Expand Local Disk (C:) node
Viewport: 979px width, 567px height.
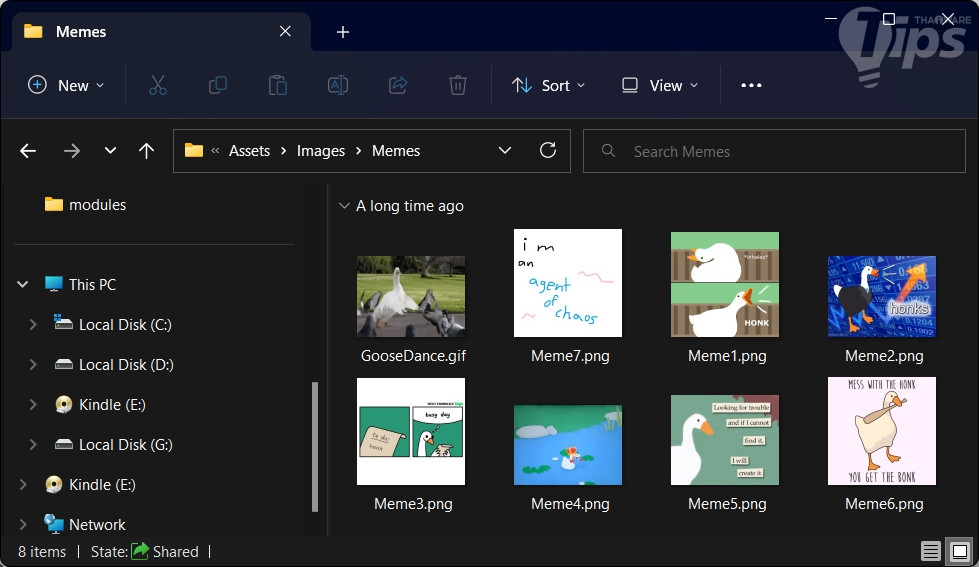click(x=33, y=325)
